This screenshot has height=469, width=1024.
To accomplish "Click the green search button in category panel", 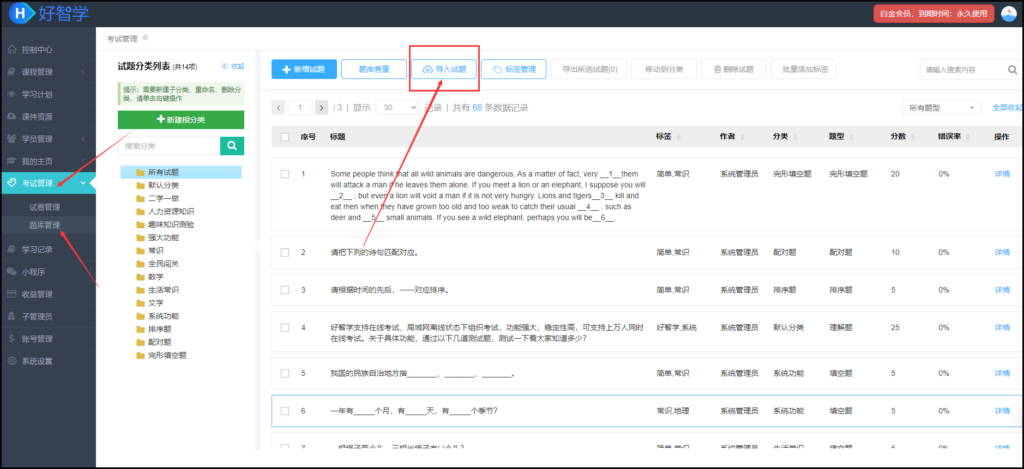I will tap(232, 146).
